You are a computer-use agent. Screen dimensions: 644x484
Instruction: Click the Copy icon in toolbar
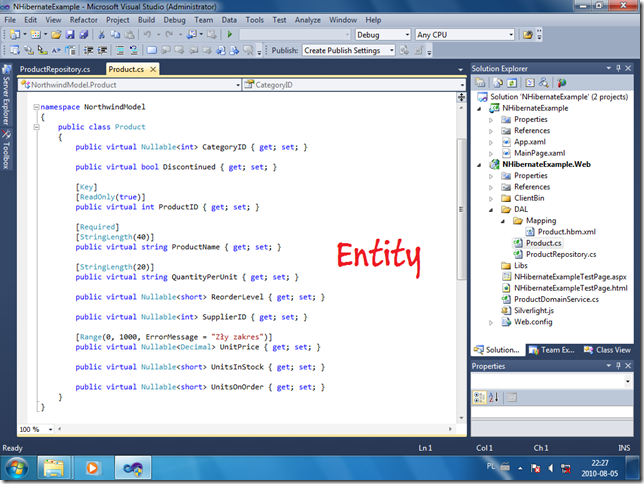[115, 35]
